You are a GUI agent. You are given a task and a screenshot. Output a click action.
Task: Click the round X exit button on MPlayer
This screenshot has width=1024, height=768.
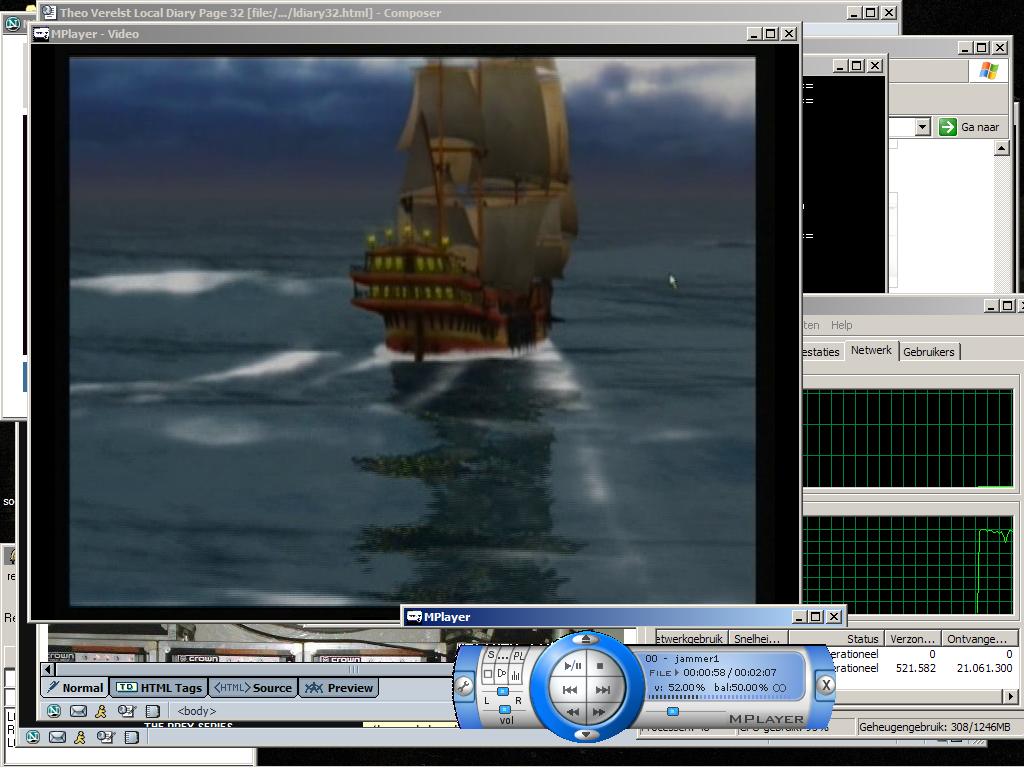(x=825, y=684)
